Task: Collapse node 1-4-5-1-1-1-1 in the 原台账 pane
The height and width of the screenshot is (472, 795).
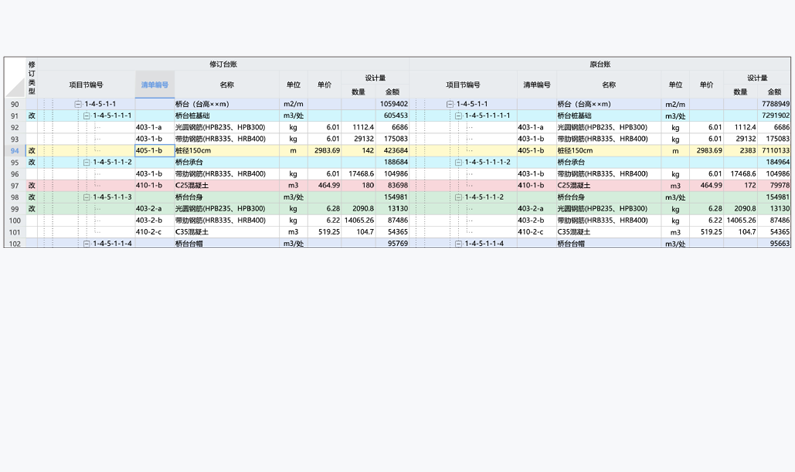Action: (458, 116)
